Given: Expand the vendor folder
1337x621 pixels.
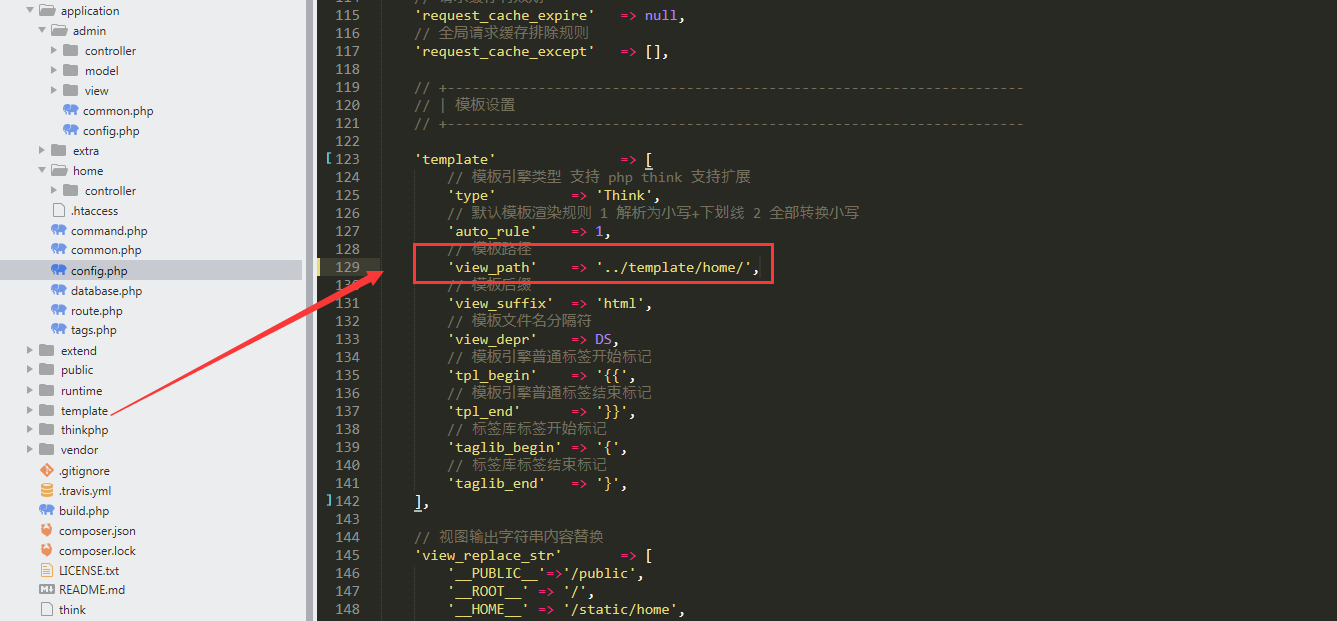Looking at the screenshot, I should coord(29,449).
